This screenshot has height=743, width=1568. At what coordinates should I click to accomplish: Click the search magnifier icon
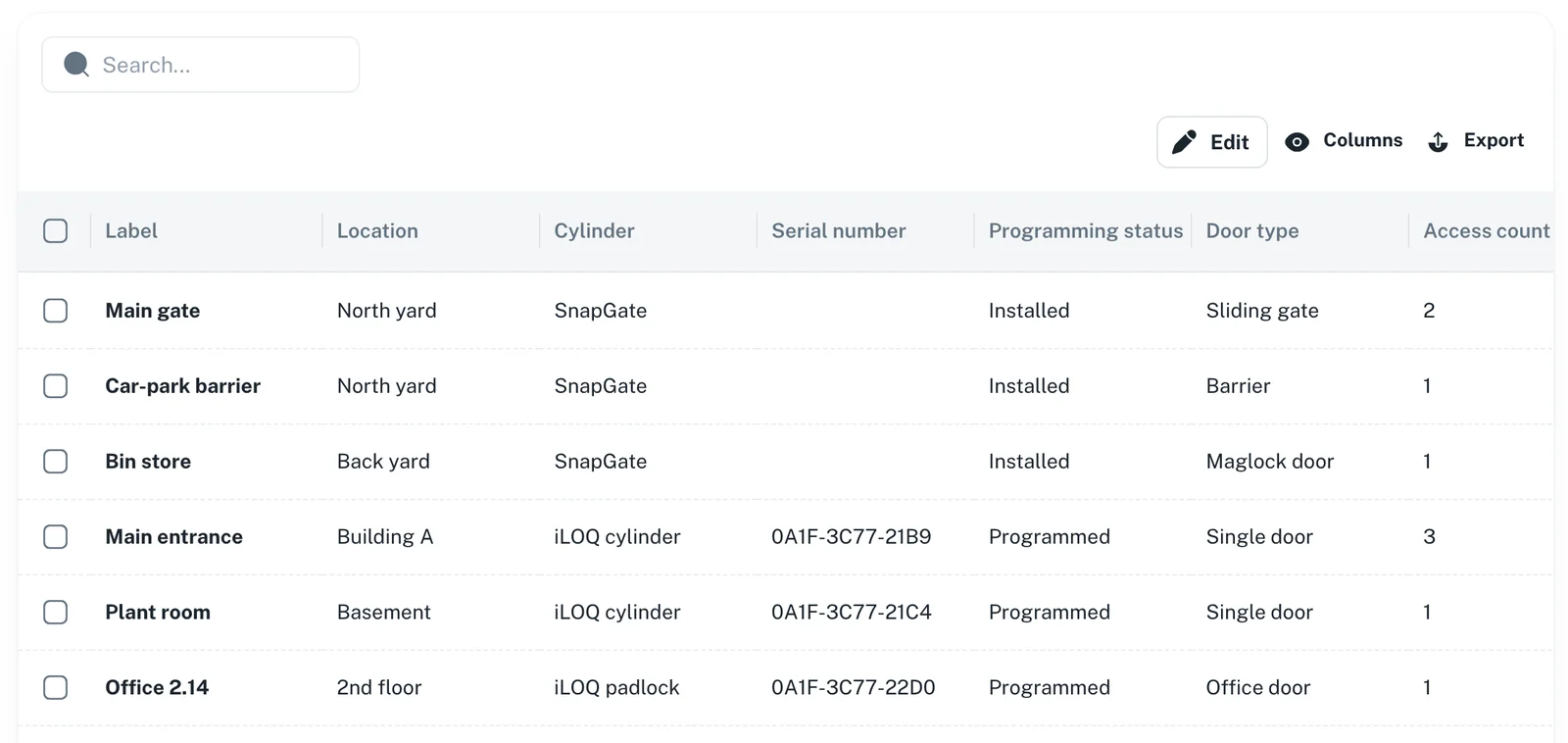pyautogui.click(x=76, y=65)
